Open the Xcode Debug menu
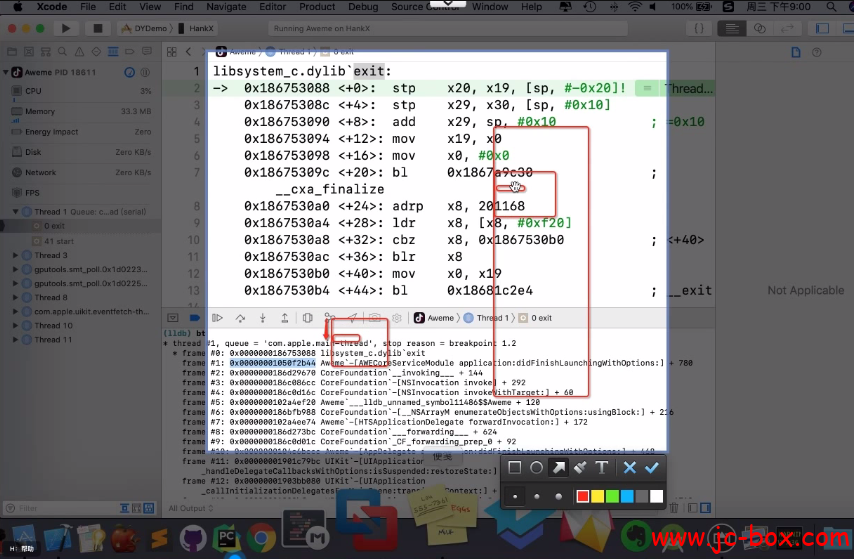This screenshot has height=559, width=854. pos(363,7)
